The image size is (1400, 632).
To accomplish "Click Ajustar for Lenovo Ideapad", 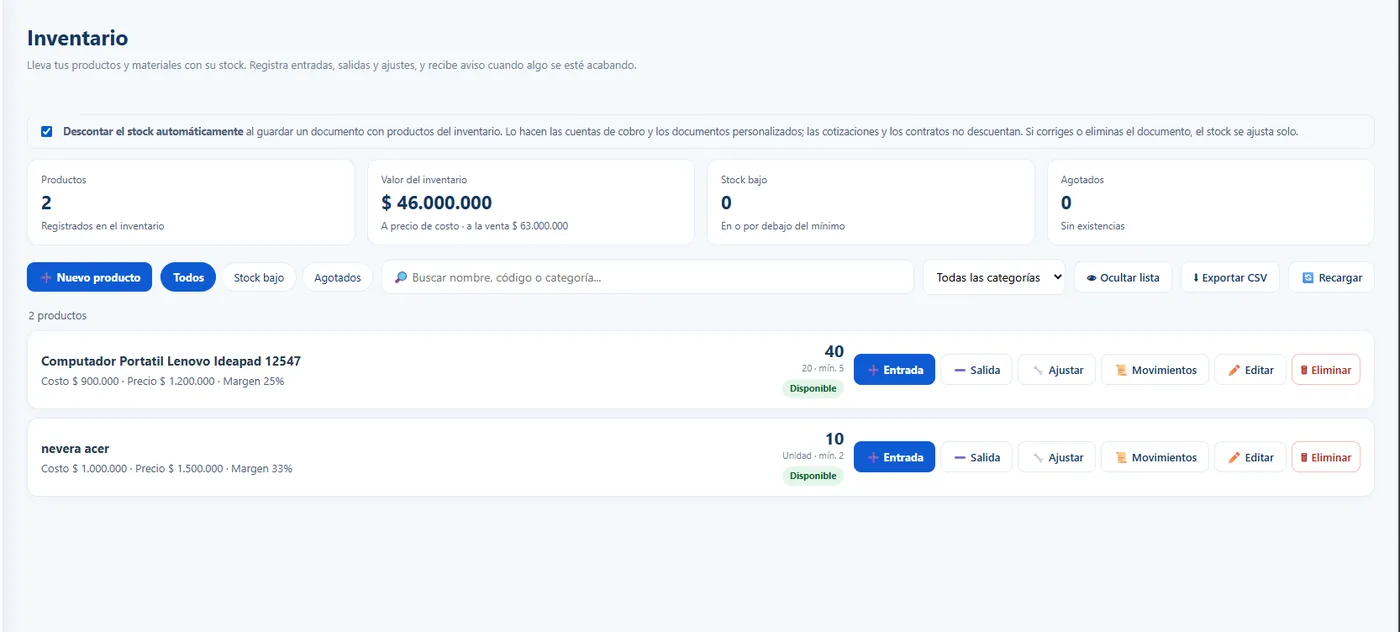I will (x=1057, y=370).
